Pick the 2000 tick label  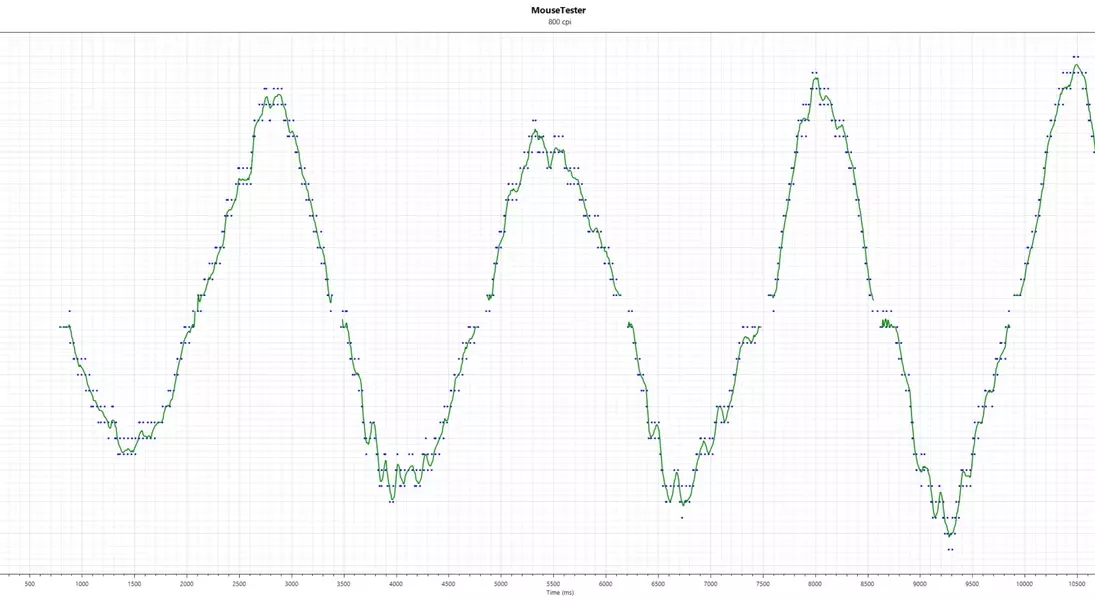(x=186, y=584)
